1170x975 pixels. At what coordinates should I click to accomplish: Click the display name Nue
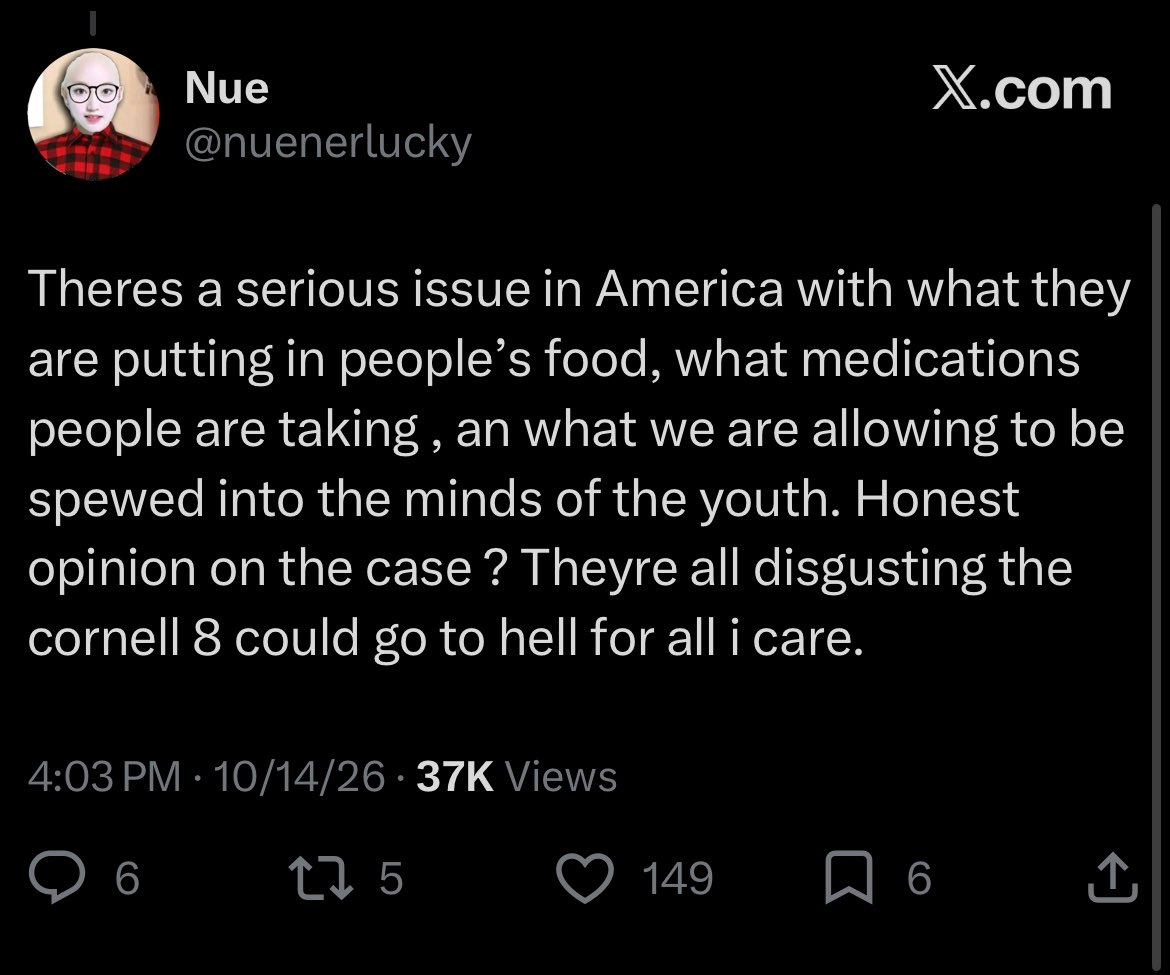[x=226, y=88]
